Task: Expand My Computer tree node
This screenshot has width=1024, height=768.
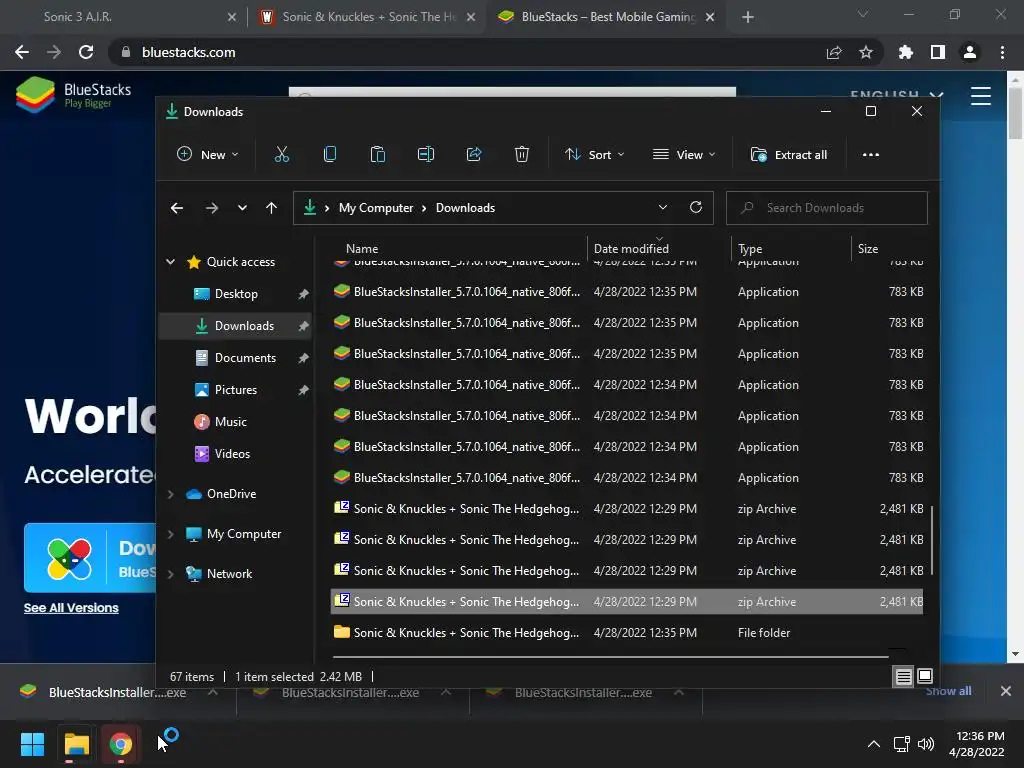Action: pyautogui.click(x=170, y=534)
